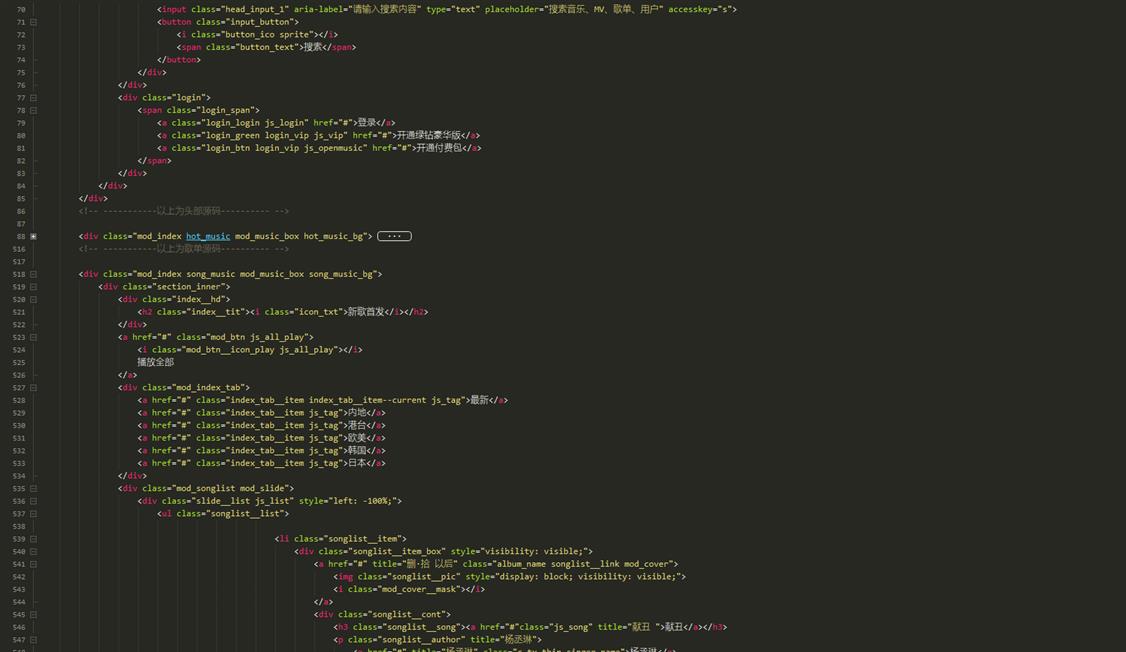Collapse the fold marker on line 71
This screenshot has width=1126, height=652.
(x=34, y=22)
